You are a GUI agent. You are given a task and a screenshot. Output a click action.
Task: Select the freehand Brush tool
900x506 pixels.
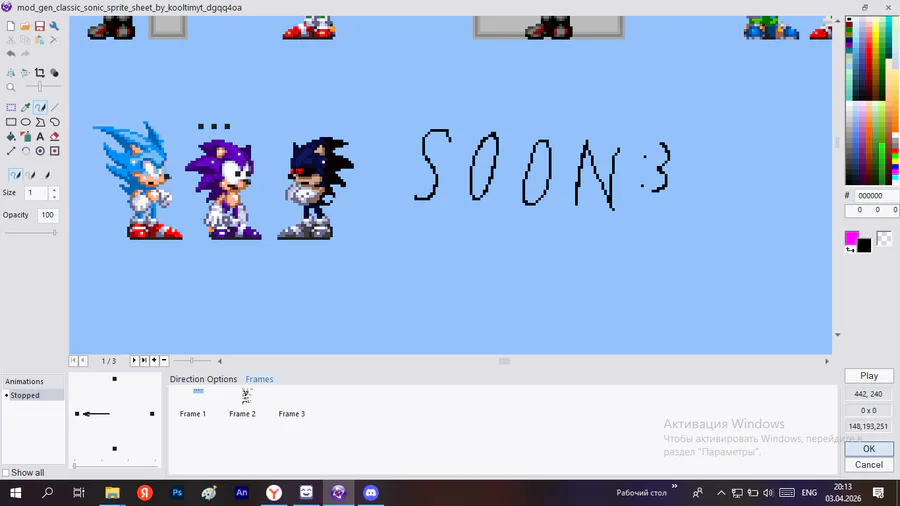(40, 107)
